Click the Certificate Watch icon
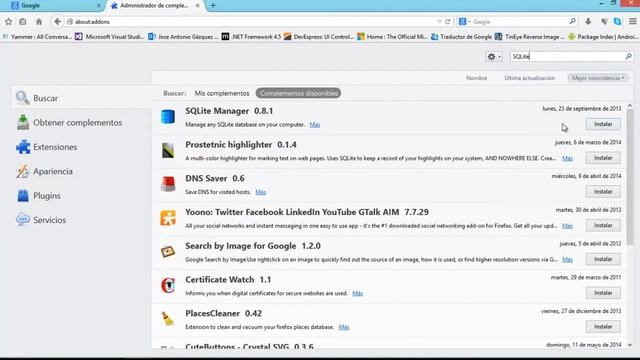Image resolution: width=640 pixels, height=360 pixels. [168, 285]
